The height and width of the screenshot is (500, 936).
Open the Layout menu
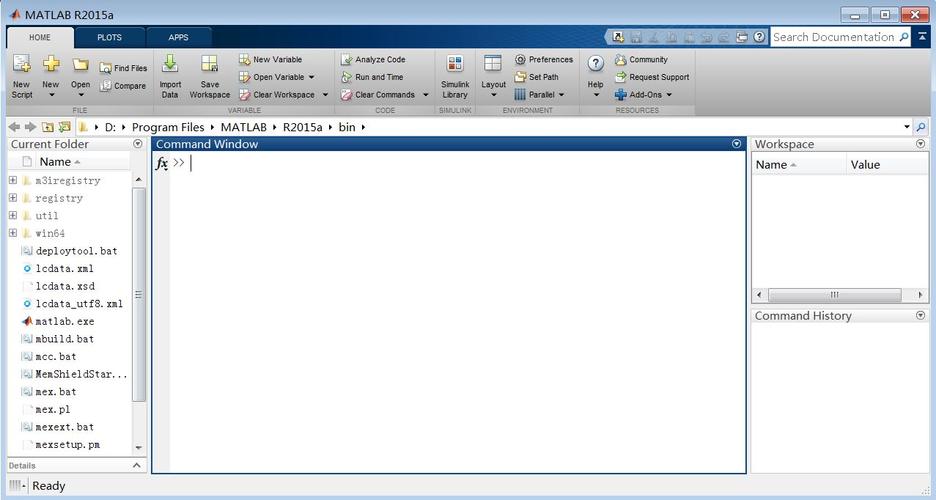pyautogui.click(x=493, y=76)
